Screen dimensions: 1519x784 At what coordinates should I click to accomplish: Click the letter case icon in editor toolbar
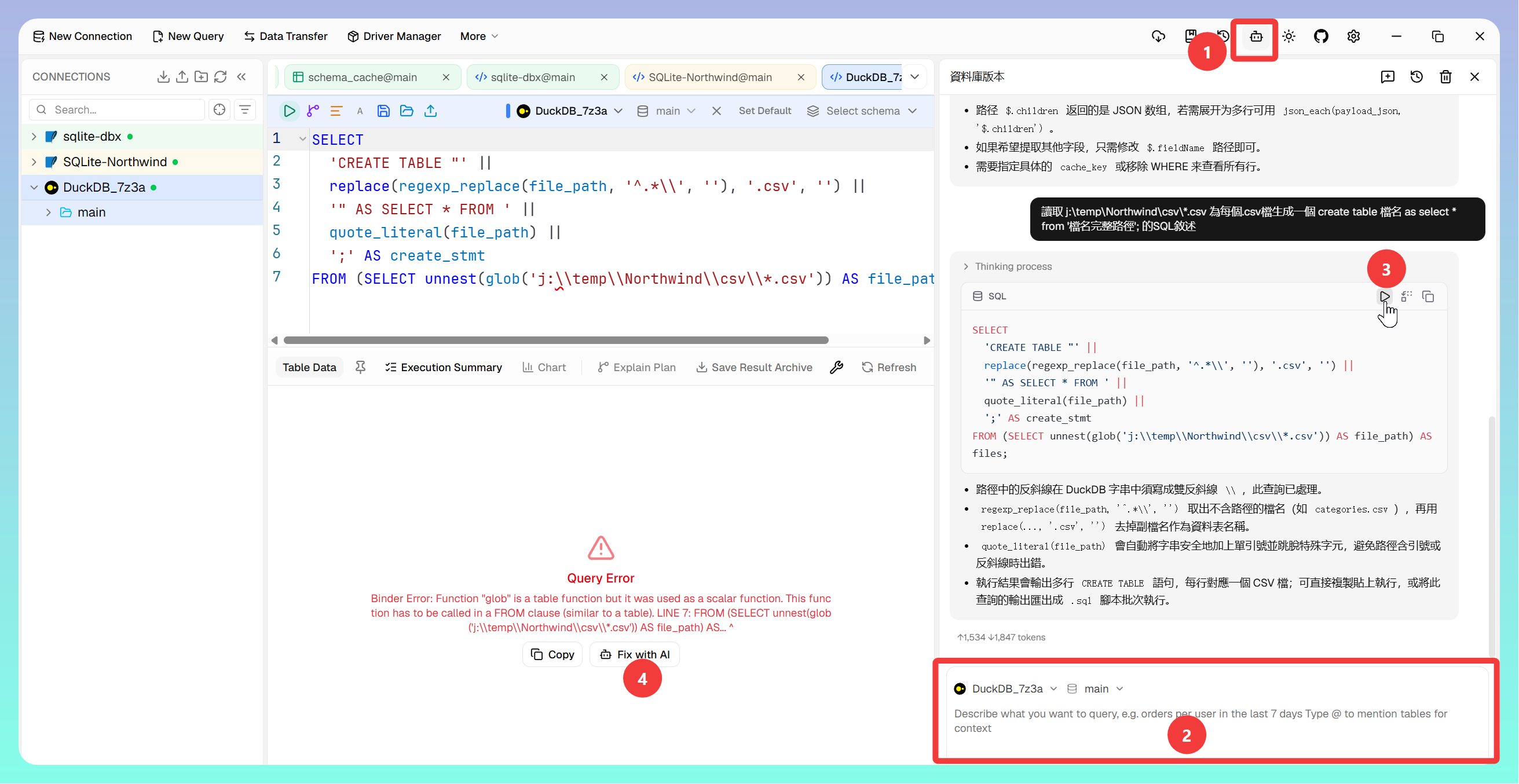click(x=360, y=111)
